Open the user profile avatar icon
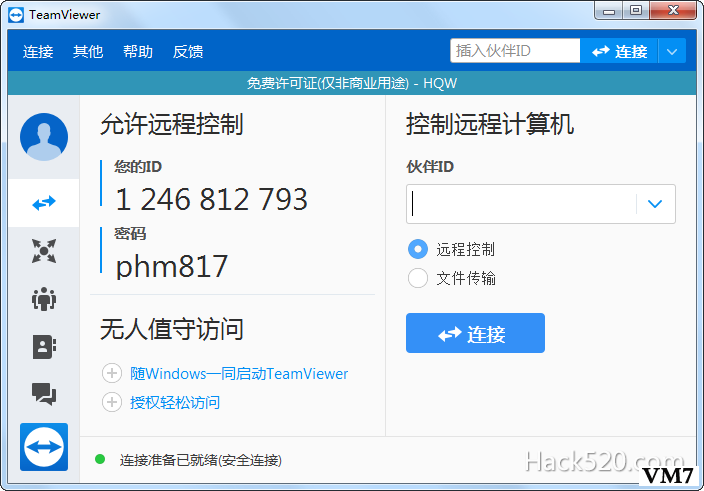This screenshot has width=704, height=491. tap(44, 137)
